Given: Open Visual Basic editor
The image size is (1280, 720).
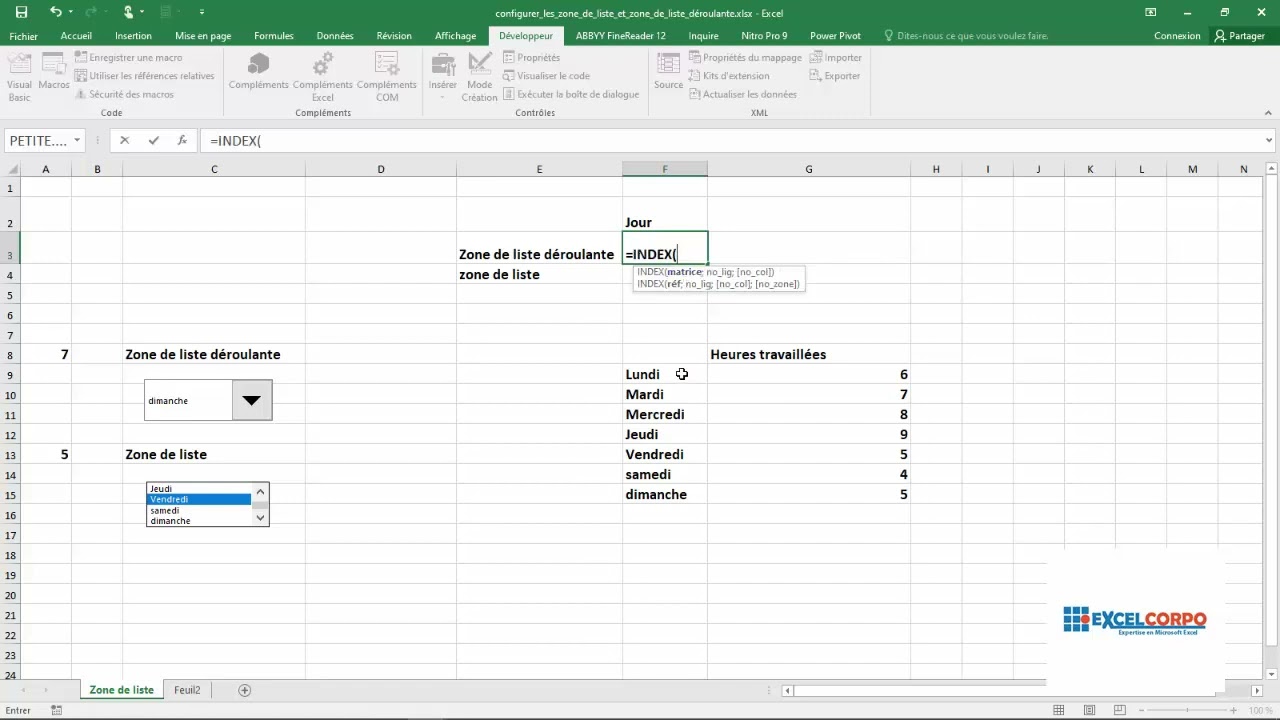Looking at the screenshot, I should 19,78.
